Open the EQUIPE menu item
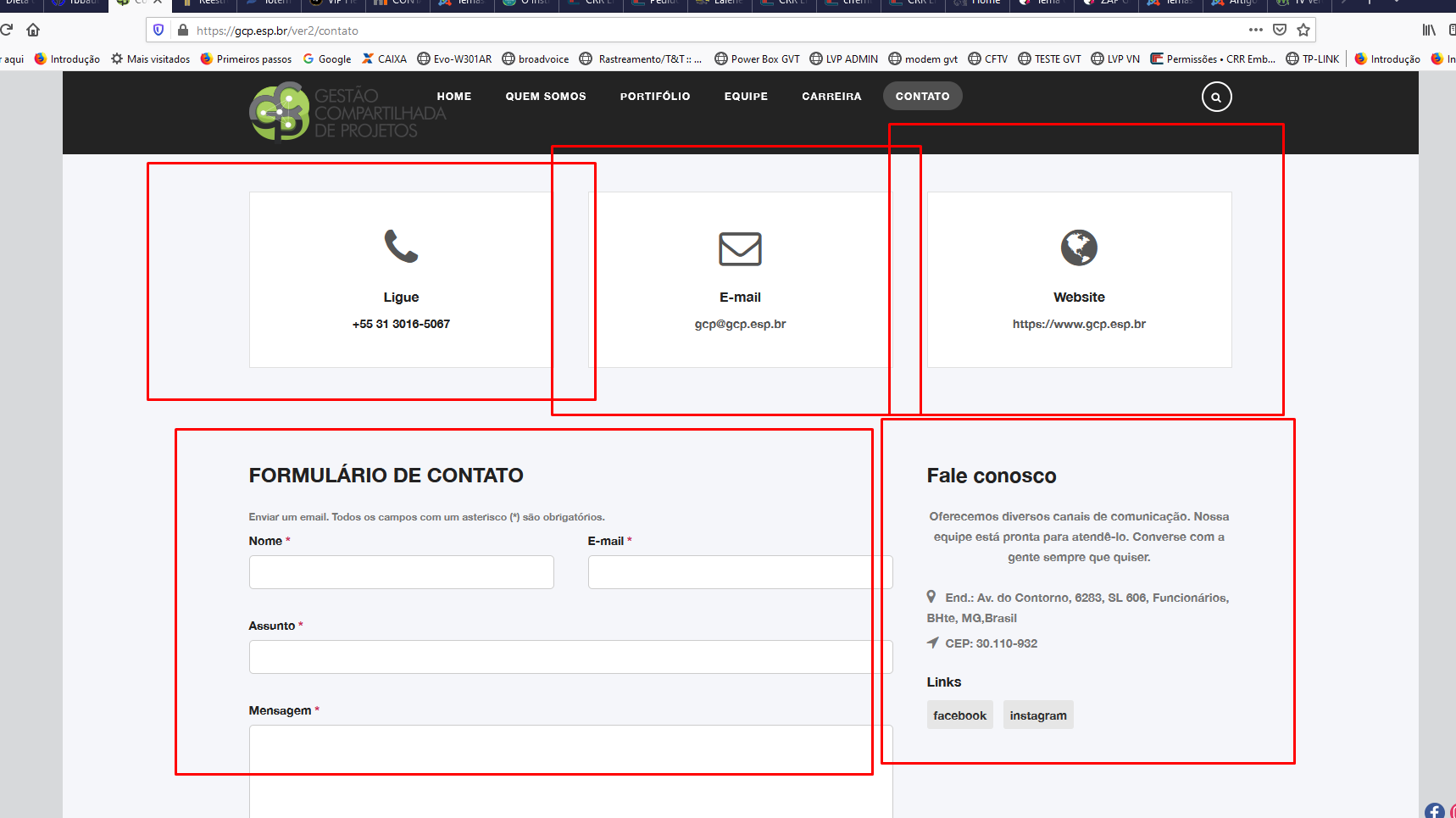Screen dimensions: 1456x818 pyautogui.click(x=746, y=97)
